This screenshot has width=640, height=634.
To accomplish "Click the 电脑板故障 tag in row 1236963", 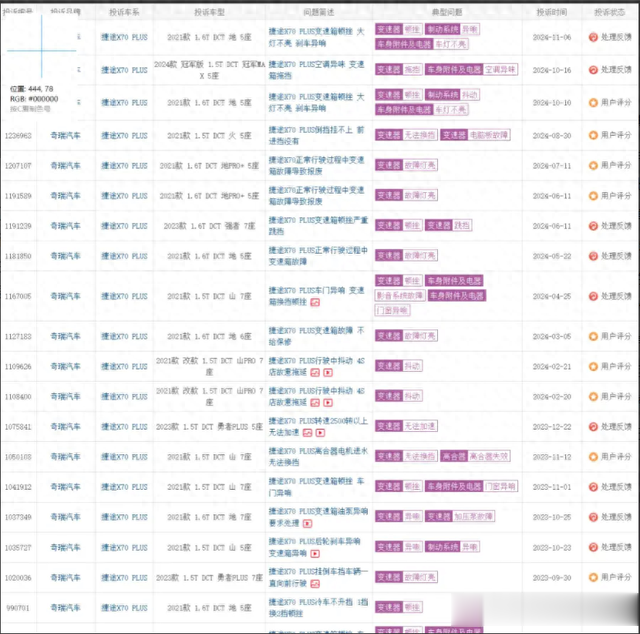I will 489,135.
